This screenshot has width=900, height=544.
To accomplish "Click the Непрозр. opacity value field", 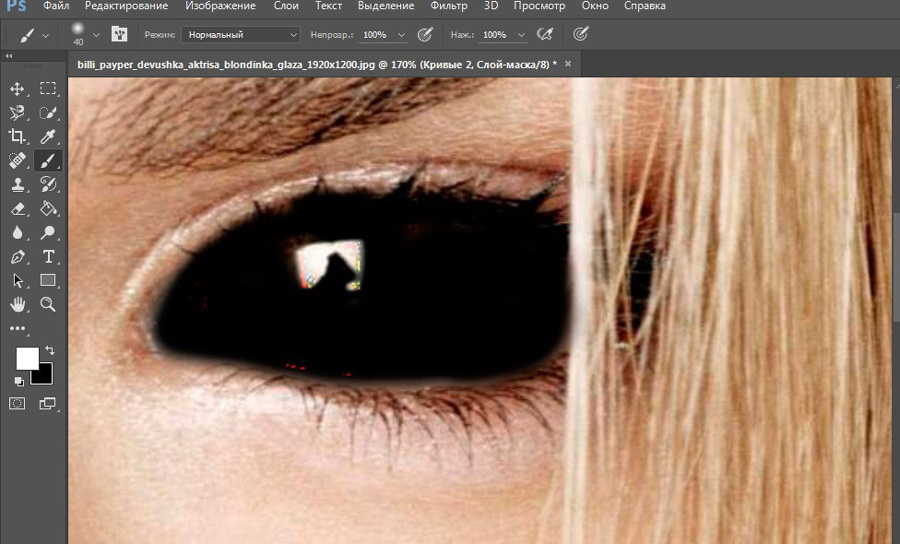I will pyautogui.click(x=377, y=35).
